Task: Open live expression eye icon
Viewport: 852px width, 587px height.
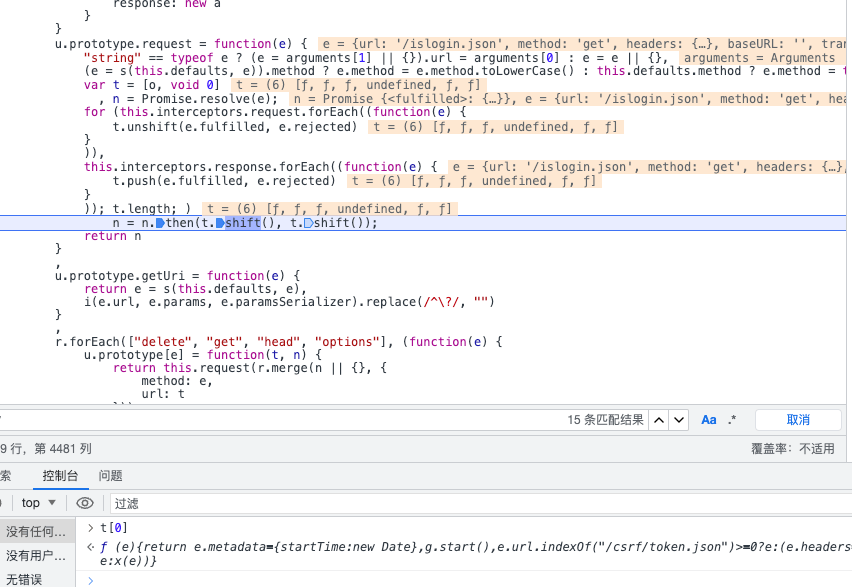Action: point(85,503)
